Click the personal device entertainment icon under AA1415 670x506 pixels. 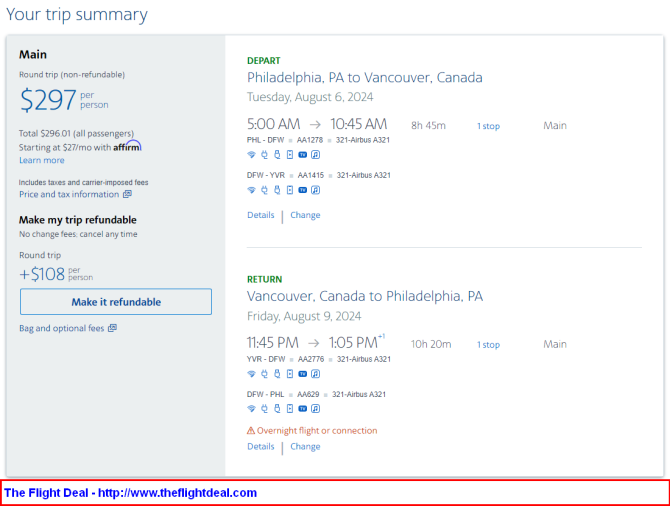click(x=290, y=190)
